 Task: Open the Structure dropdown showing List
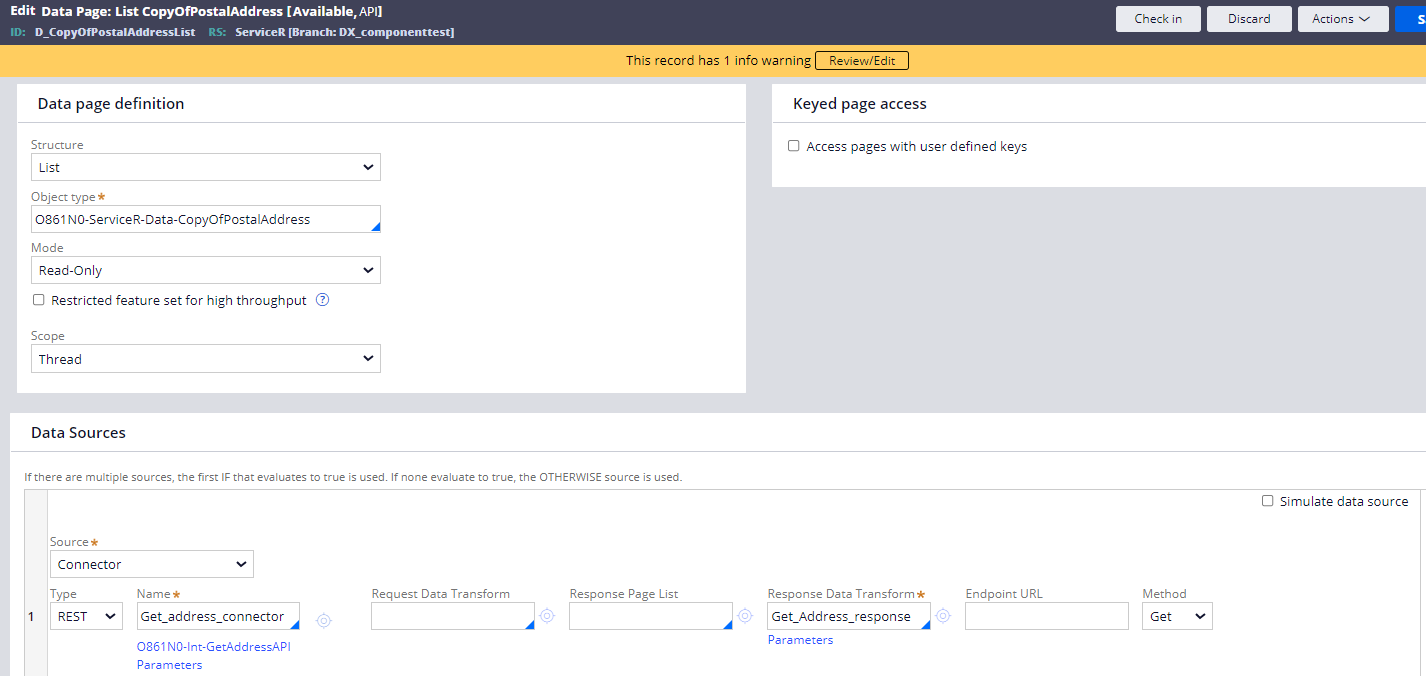click(x=205, y=166)
